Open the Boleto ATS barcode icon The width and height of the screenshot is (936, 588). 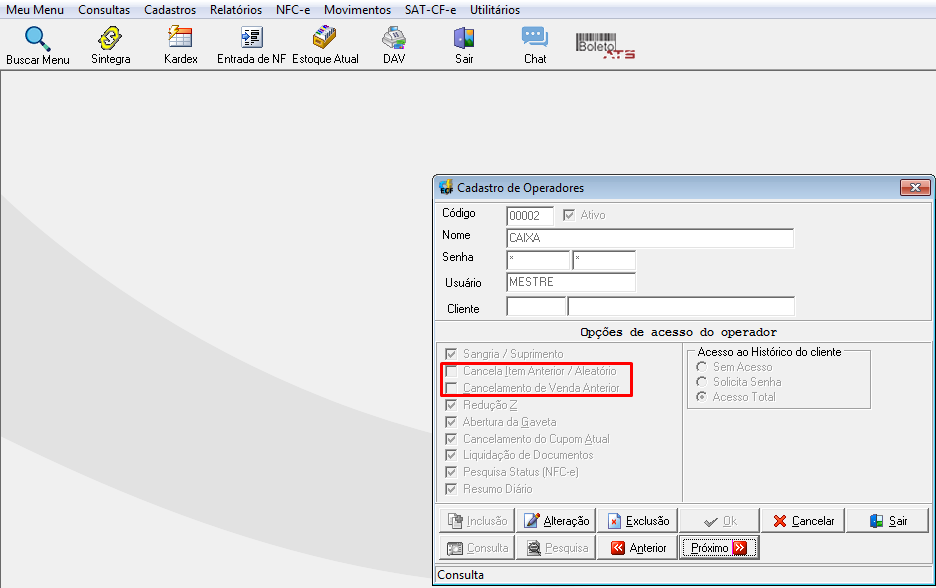click(x=605, y=46)
